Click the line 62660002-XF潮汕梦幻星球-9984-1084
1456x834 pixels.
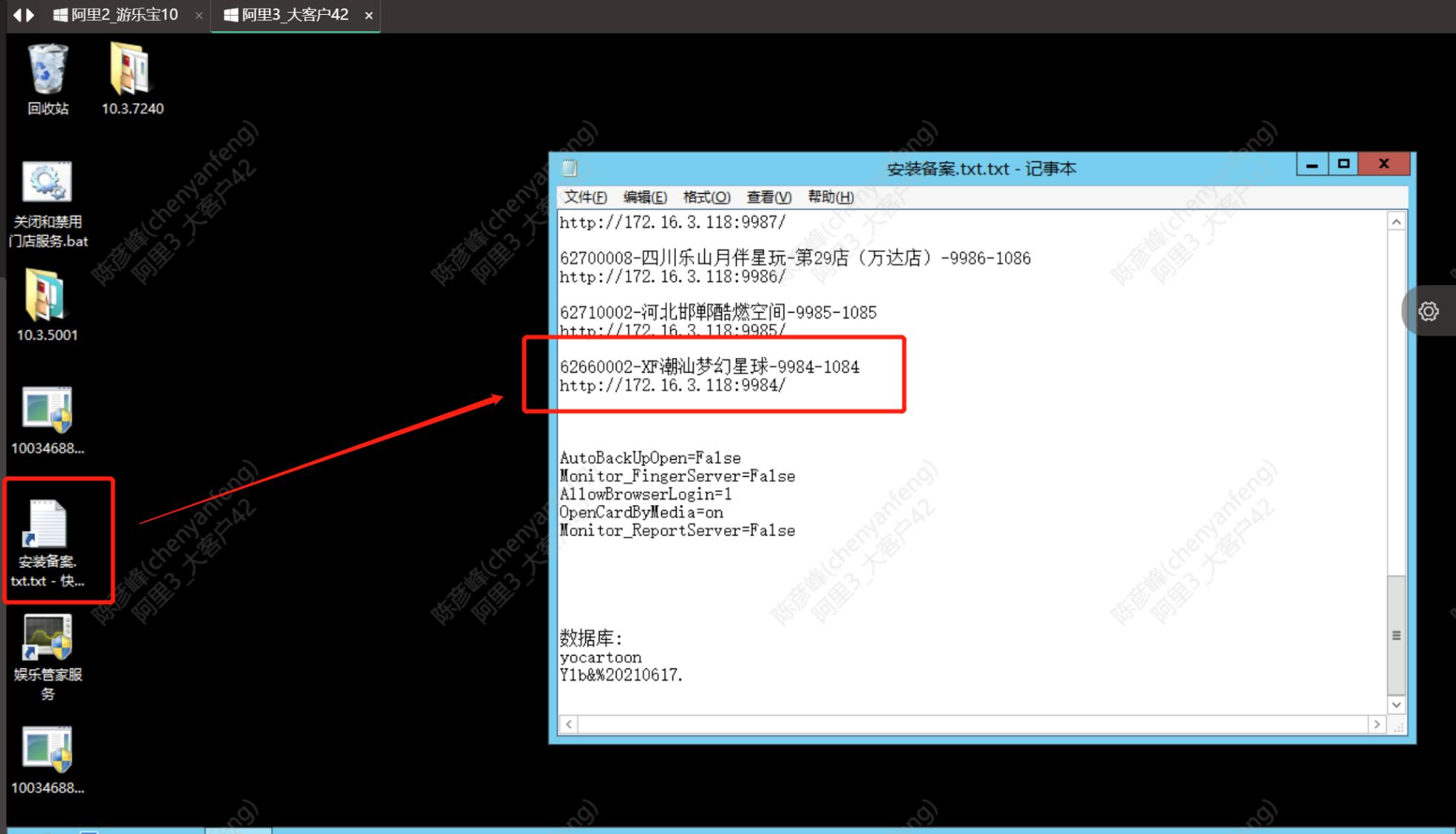[709, 367]
